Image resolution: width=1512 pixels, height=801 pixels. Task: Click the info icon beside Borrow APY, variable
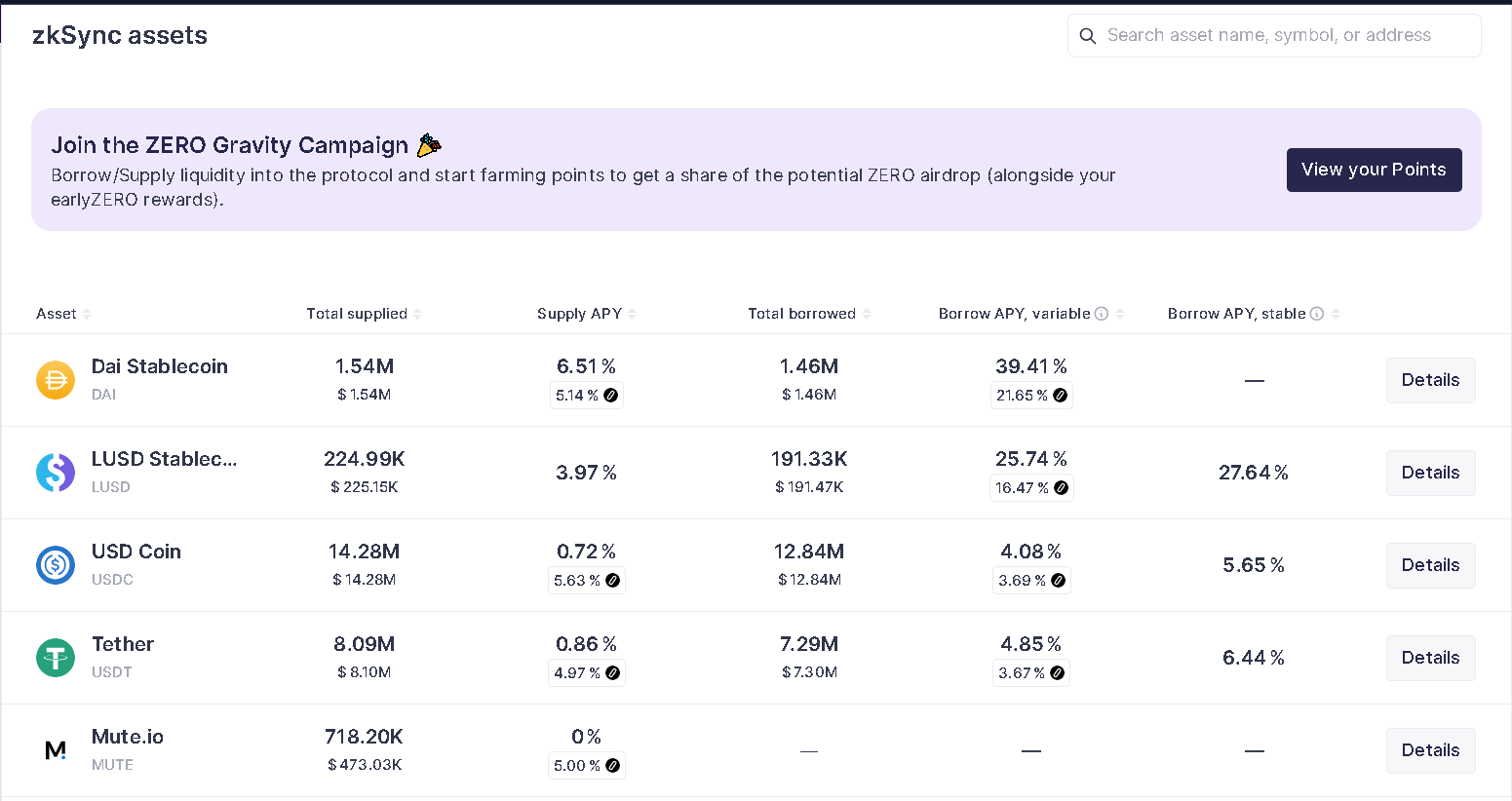(1102, 314)
